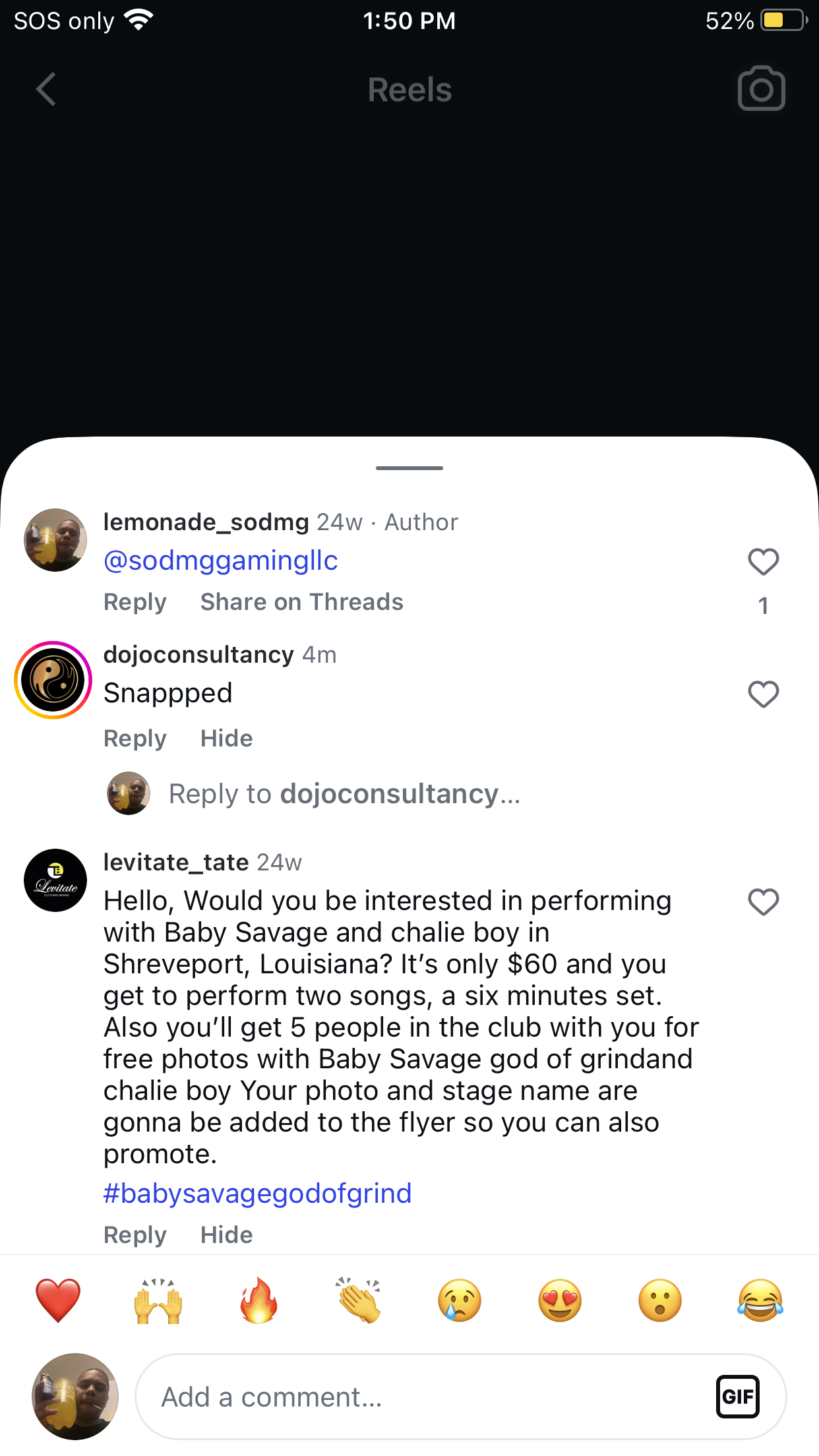Open the camera icon at top right
This screenshot has width=819, height=1456.
tap(761, 88)
